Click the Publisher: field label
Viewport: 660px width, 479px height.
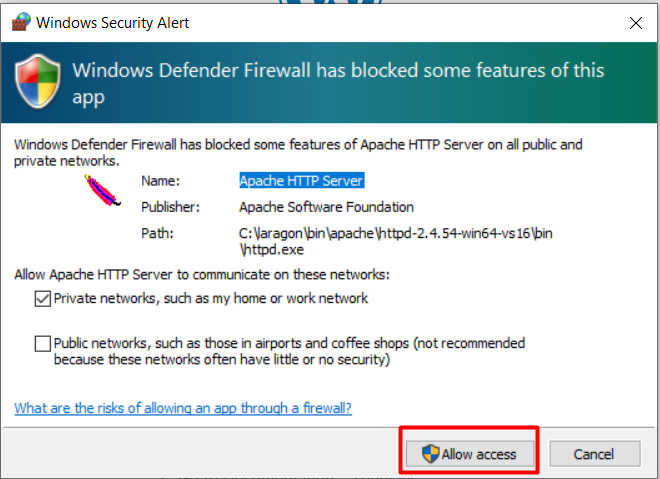pyautogui.click(x=170, y=207)
